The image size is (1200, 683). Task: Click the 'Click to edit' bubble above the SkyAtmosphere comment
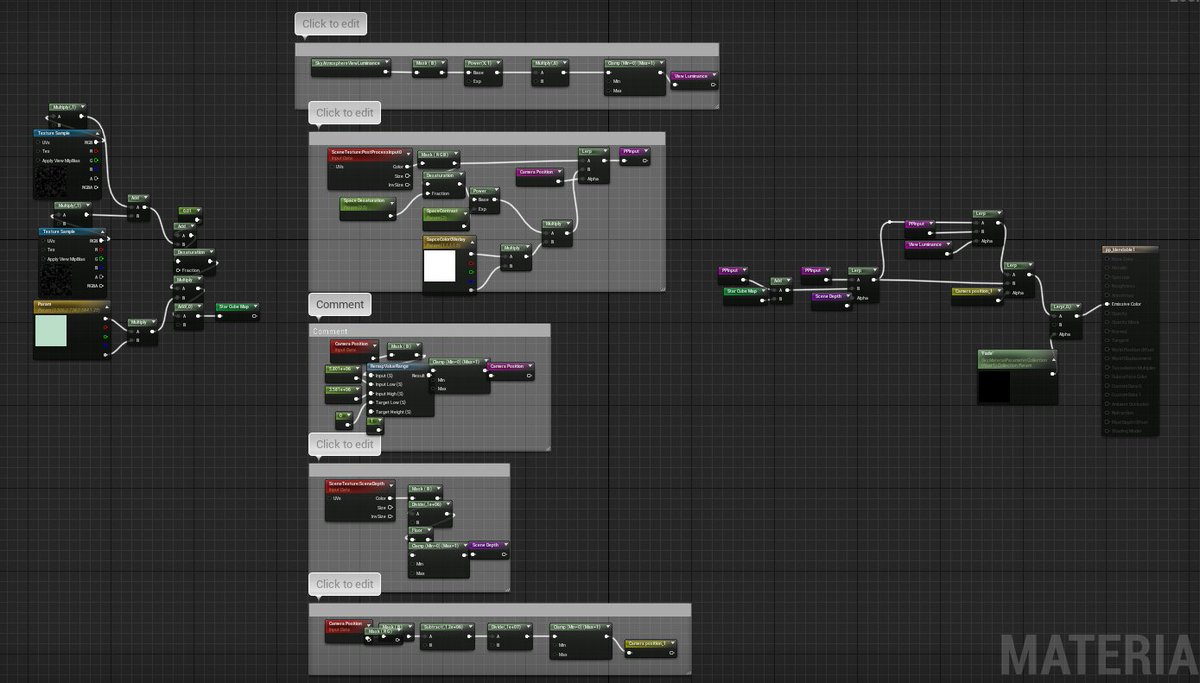click(330, 23)
